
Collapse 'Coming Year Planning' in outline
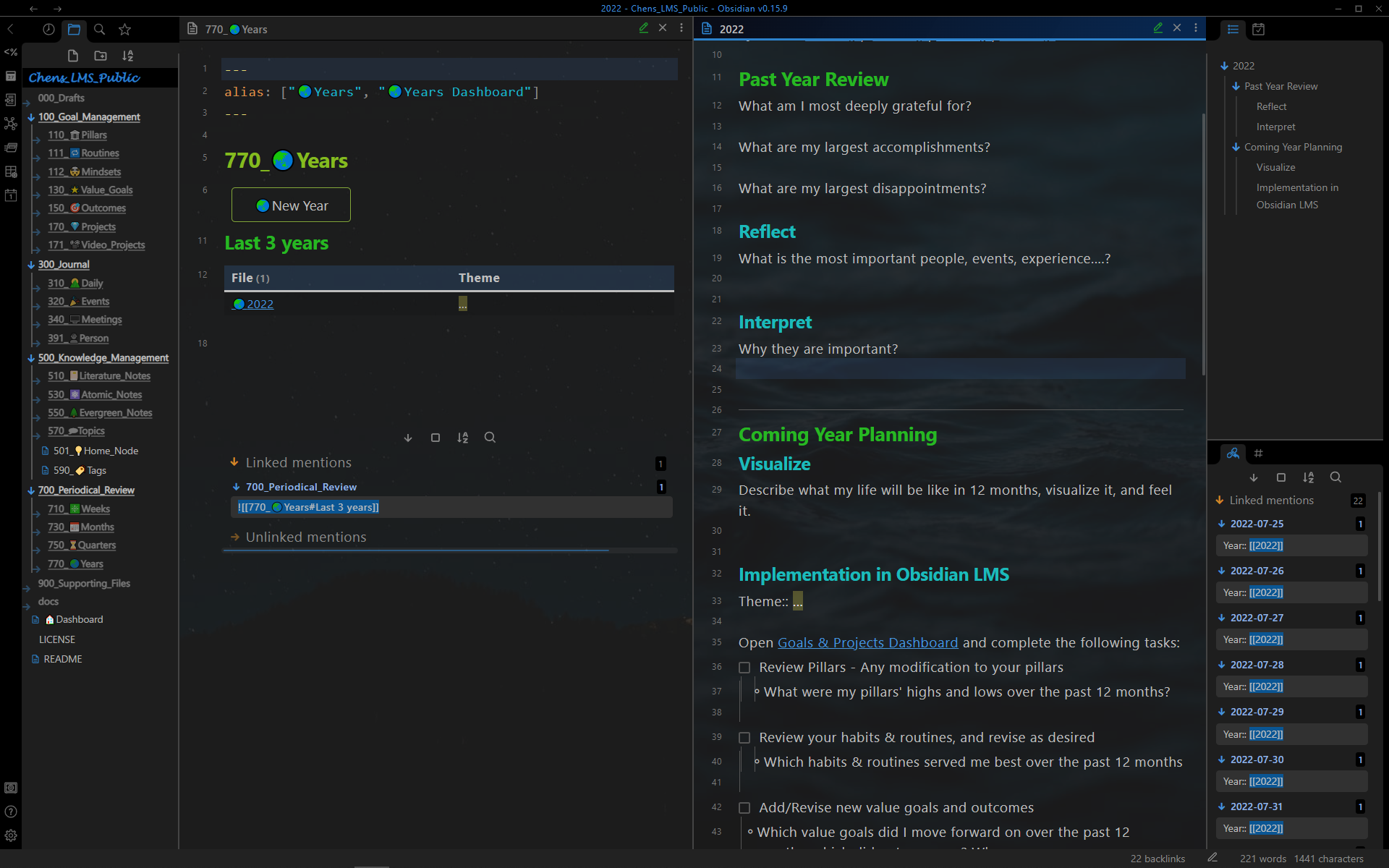point(1236,147)
